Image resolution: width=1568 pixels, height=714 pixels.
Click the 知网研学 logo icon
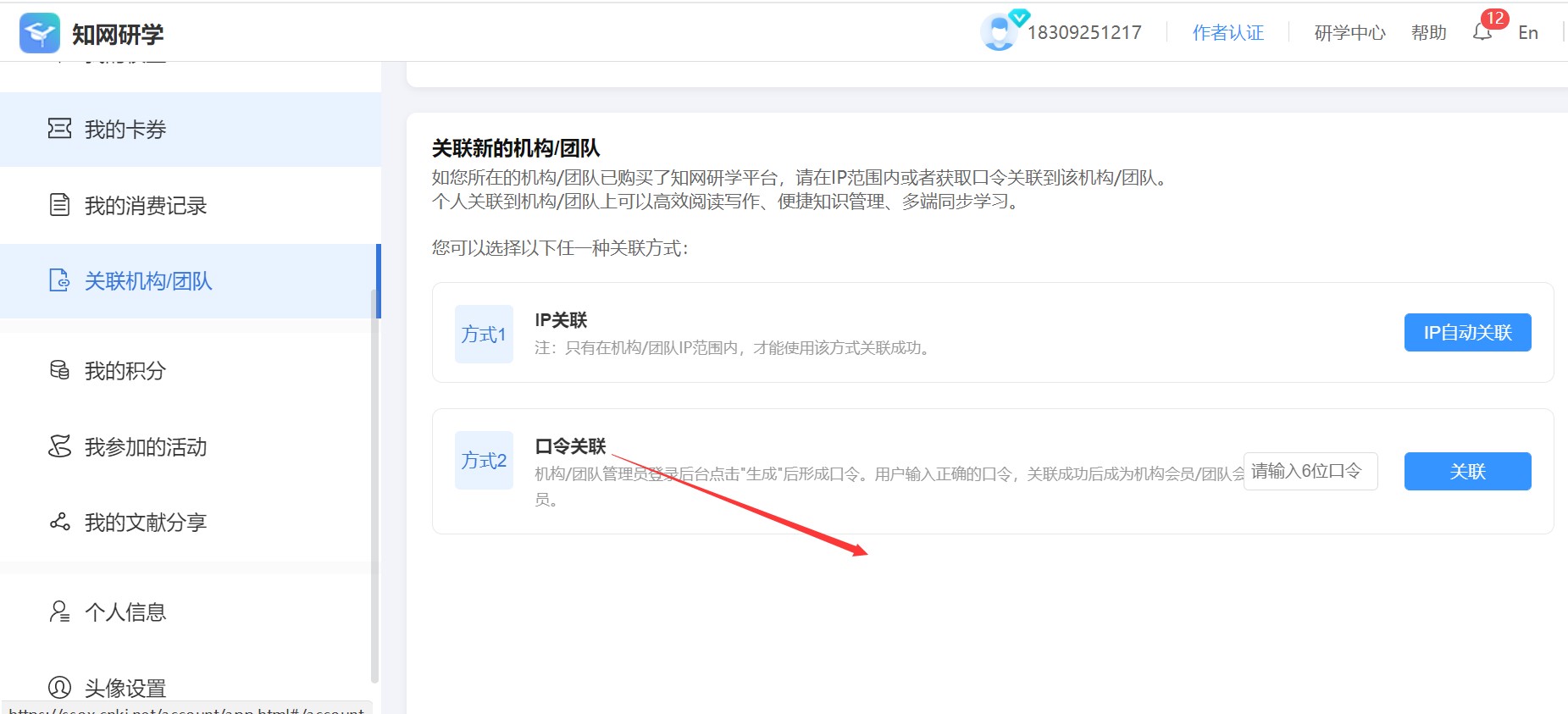click(40, 33)
